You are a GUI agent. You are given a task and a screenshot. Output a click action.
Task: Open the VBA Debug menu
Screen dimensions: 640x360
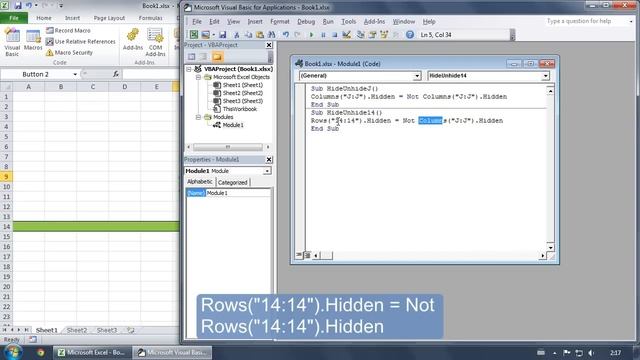point(306,22)
